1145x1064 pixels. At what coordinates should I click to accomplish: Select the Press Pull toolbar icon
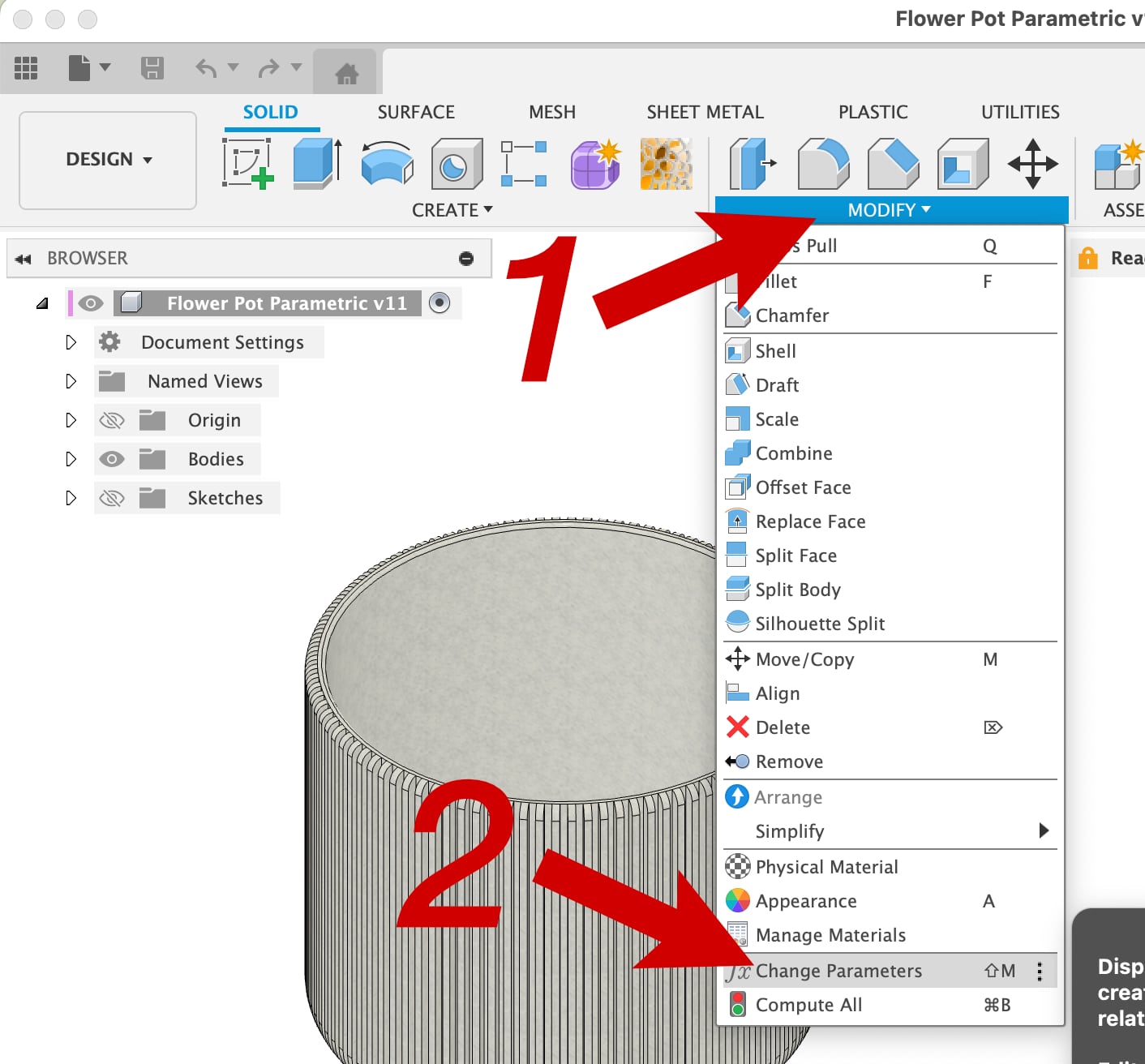point(752,163)
